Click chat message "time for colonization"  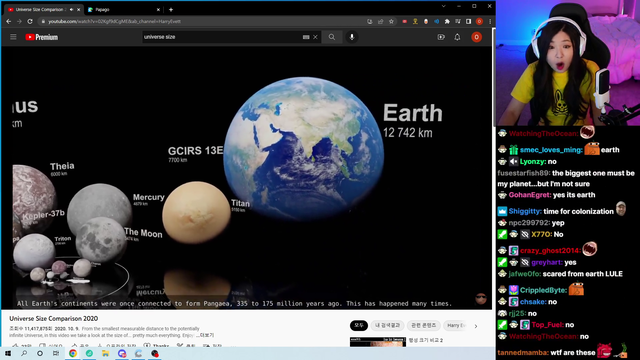(578, 211)
